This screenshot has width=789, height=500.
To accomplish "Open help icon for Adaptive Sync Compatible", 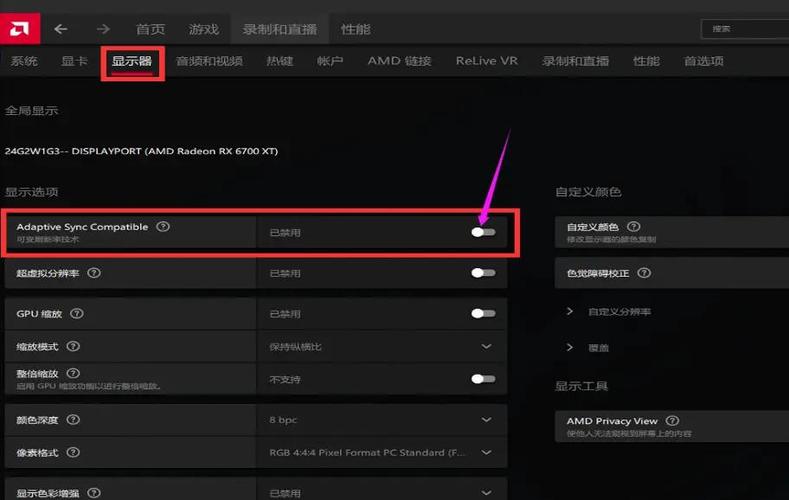I will click(163, 226).
